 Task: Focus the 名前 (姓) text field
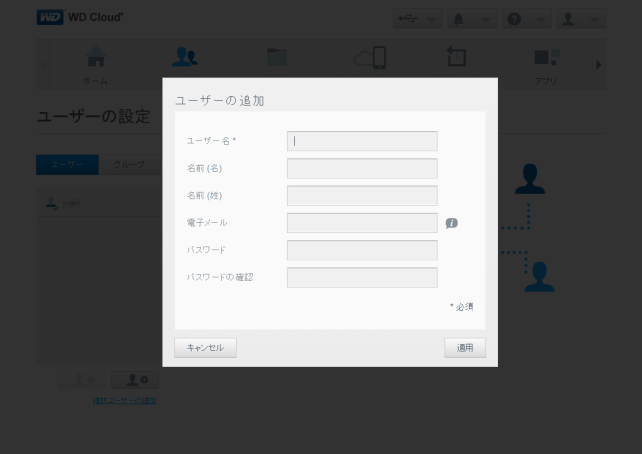click(362, 196)
